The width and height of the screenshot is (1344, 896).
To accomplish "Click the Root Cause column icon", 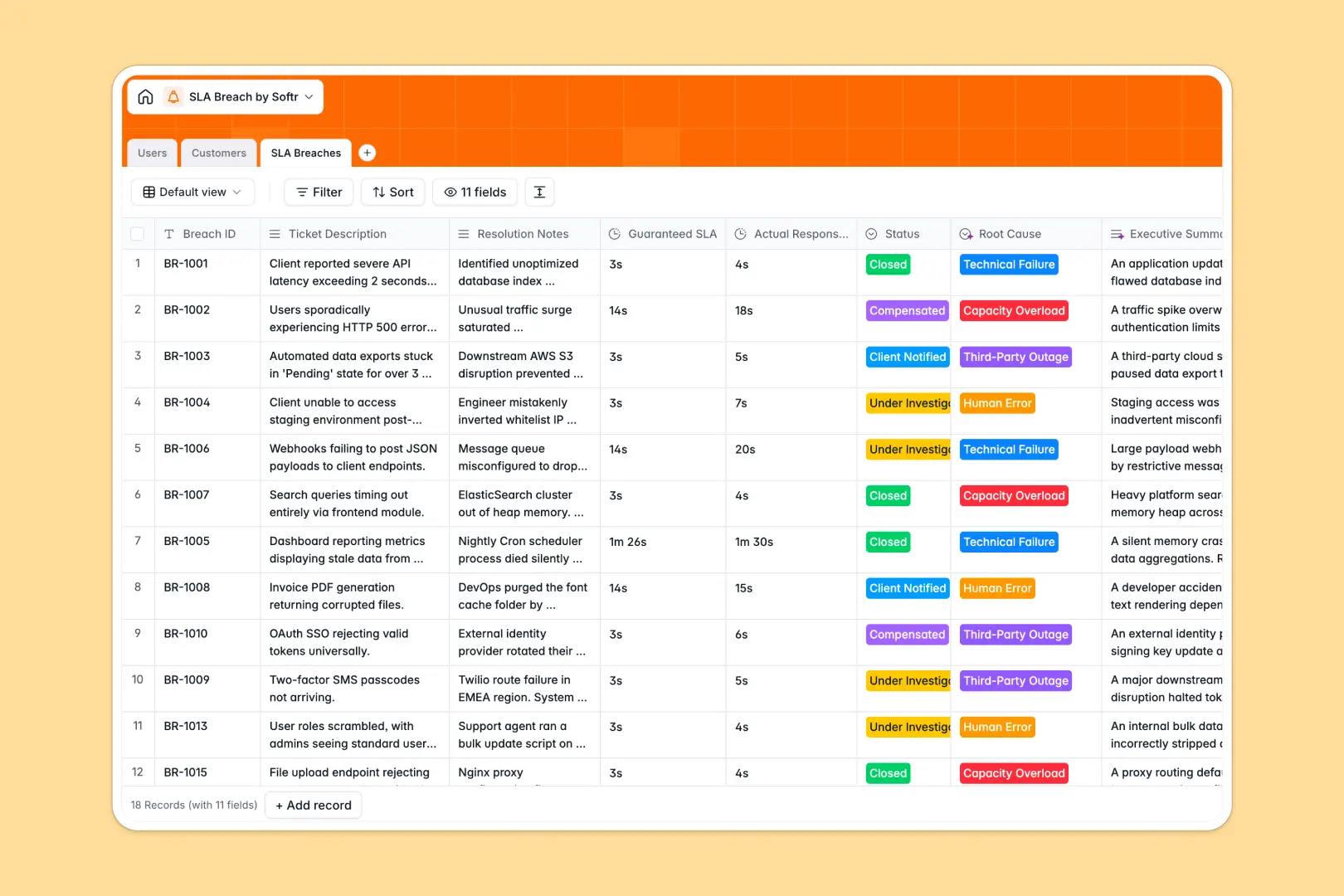I will [966, 234].
